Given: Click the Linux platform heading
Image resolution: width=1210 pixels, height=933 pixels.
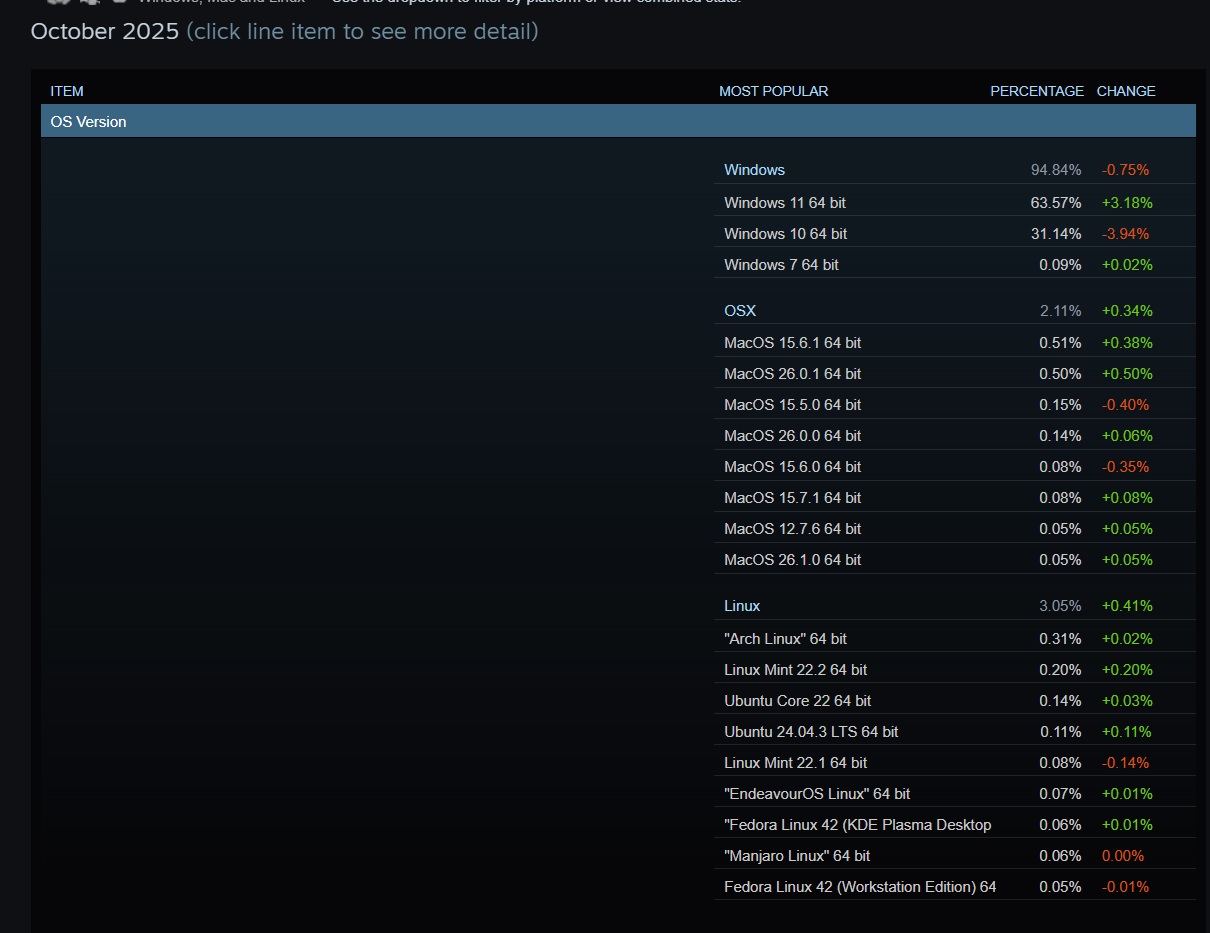Looking at the screenshot, I should pyautogui.click(x=742, y=606).
